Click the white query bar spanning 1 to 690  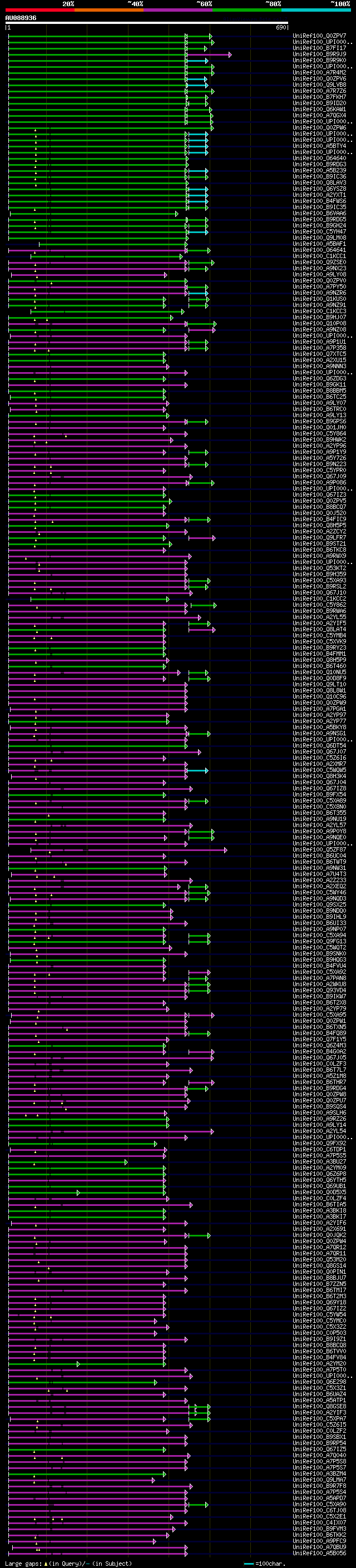pyautogui.click(x=147, y=23)
